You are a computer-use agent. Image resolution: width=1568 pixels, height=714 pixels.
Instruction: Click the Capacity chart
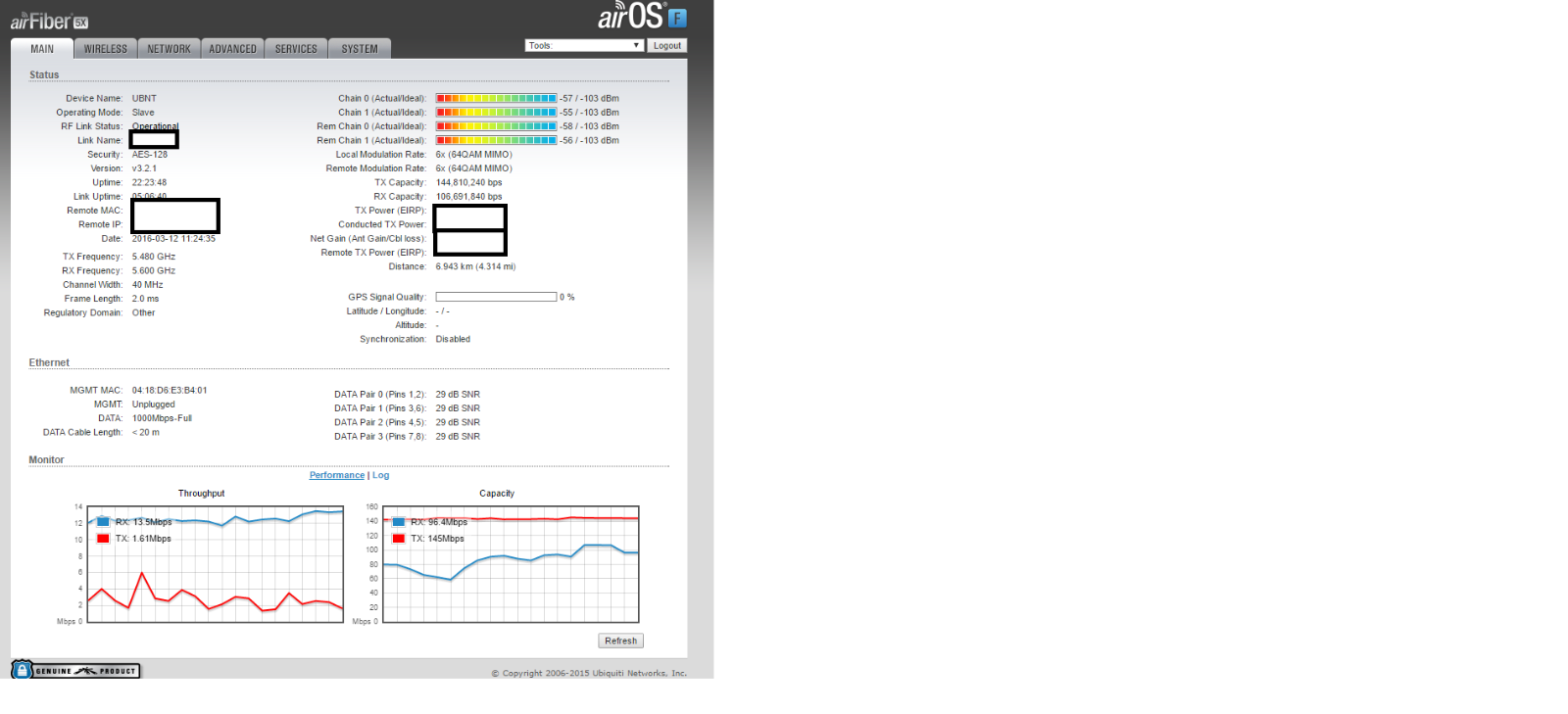511,564
